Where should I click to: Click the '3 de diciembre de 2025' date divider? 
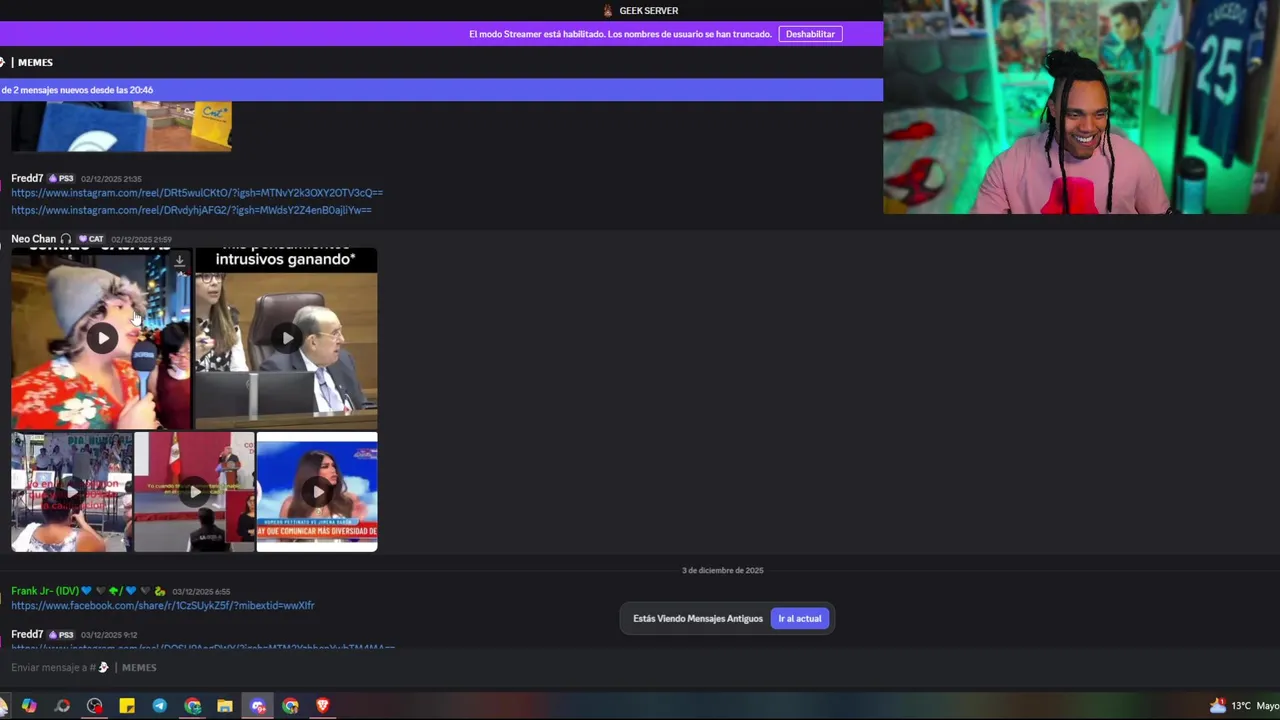pyautogui.click(x=722, y=570)
